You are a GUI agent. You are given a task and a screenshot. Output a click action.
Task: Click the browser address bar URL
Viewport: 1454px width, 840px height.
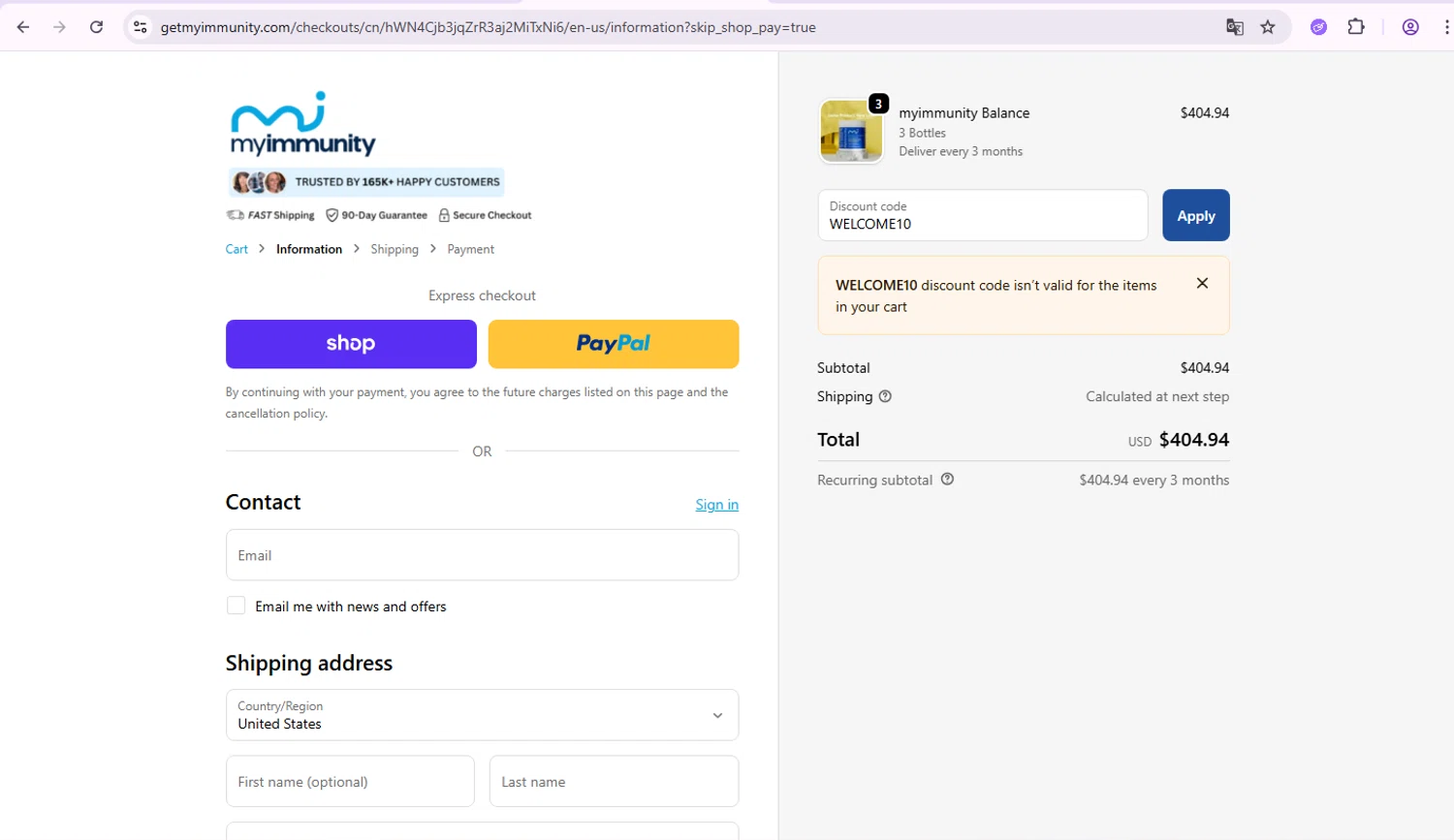tap(488, 27)
